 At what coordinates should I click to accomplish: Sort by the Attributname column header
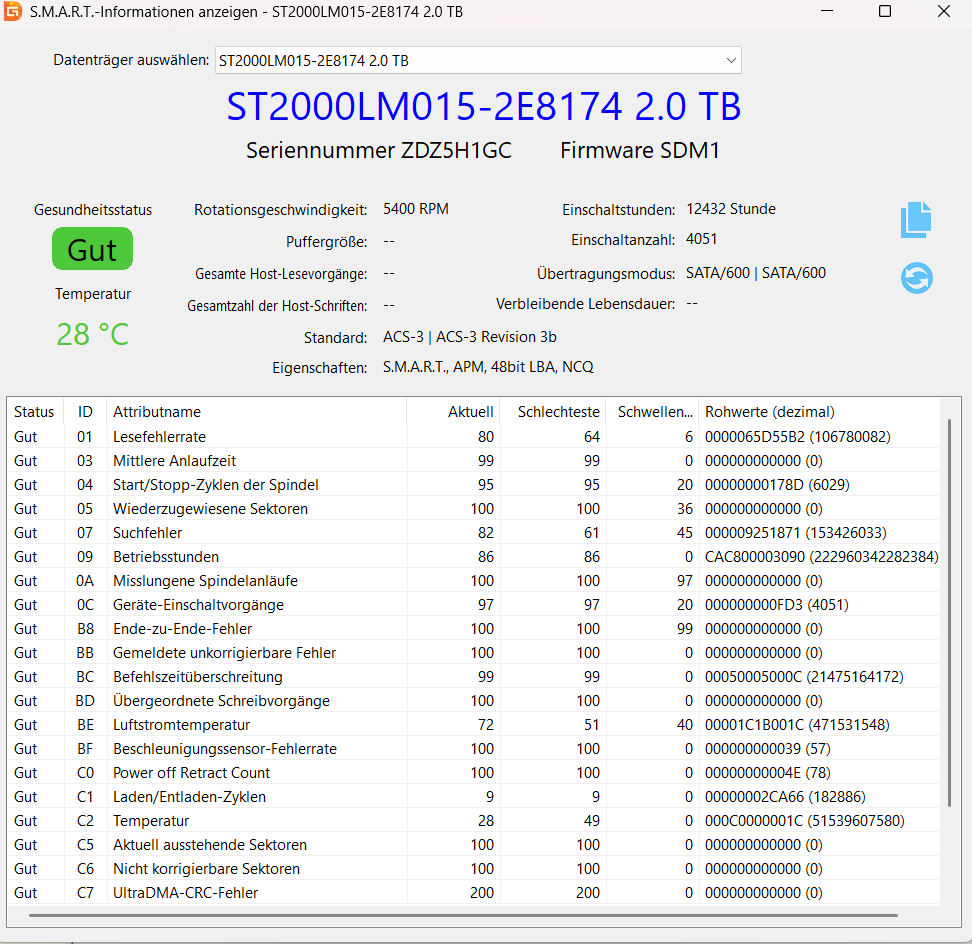pos(157,412)
